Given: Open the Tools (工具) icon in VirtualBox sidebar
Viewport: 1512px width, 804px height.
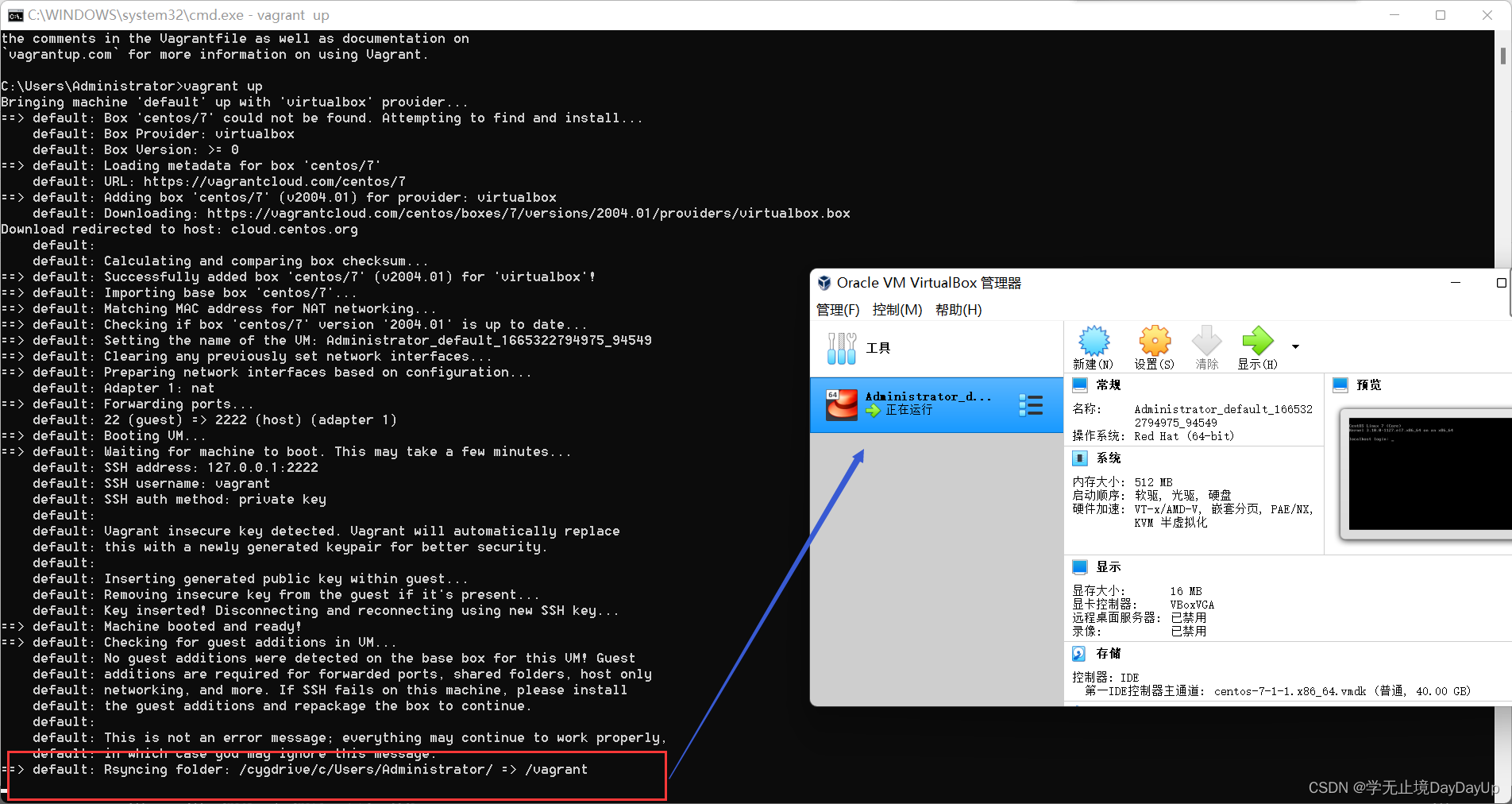Looking at the screenshot, I should click(x=842, y=349).
